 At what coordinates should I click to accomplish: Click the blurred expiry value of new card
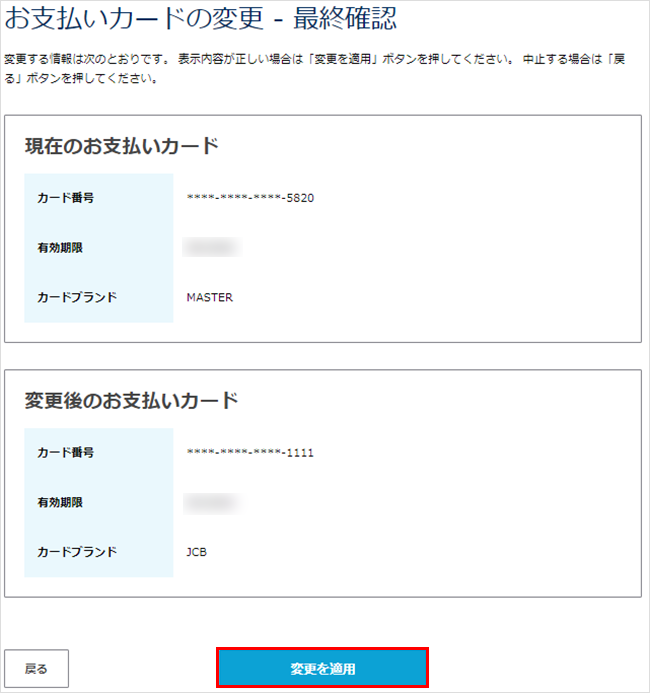[x=212, y=502]
